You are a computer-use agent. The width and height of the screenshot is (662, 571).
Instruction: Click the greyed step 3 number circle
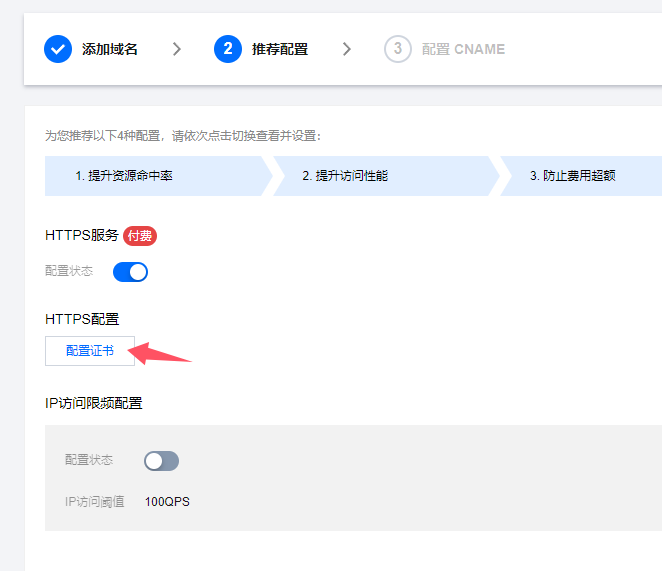pyautogui.click(x=398, y=49)
